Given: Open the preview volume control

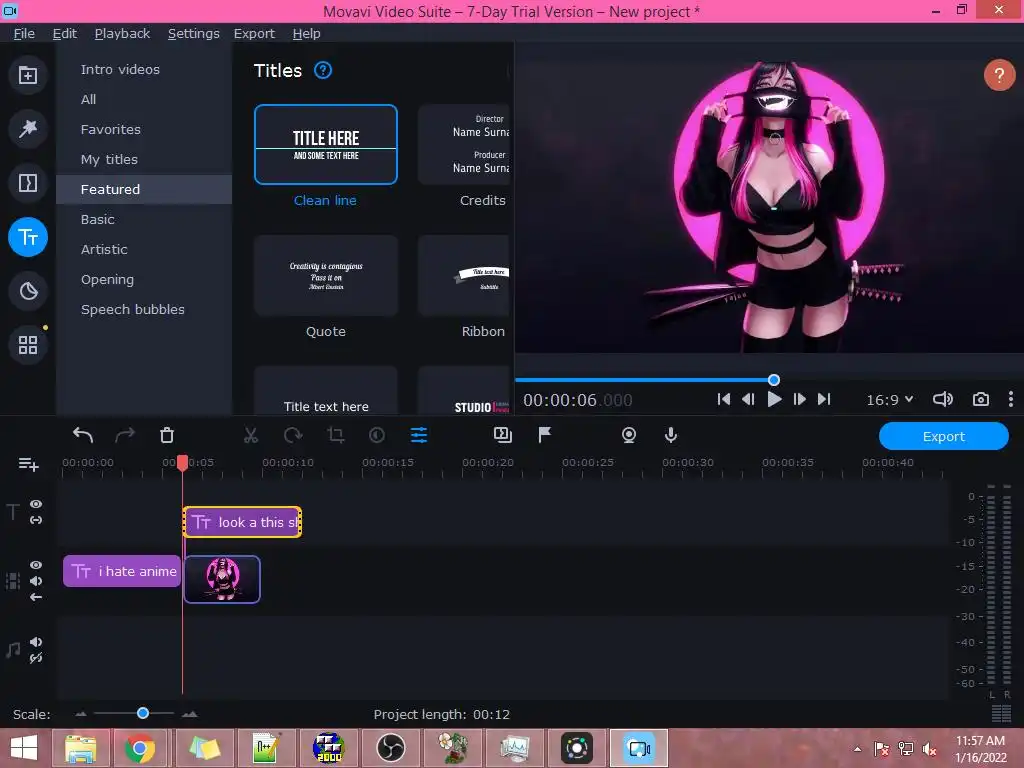Looking at the screenshot, I should click(942, 399).
